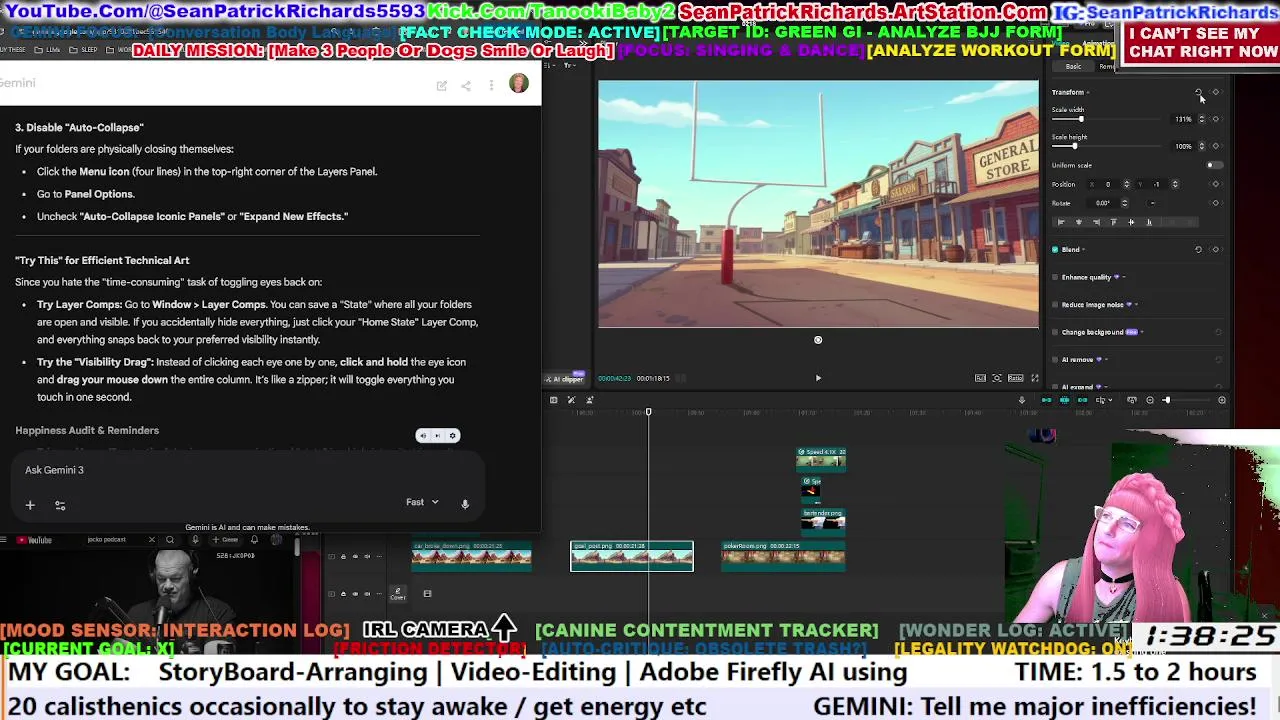
Task: Open YouTube notifications bell
Action: (254, 540)
